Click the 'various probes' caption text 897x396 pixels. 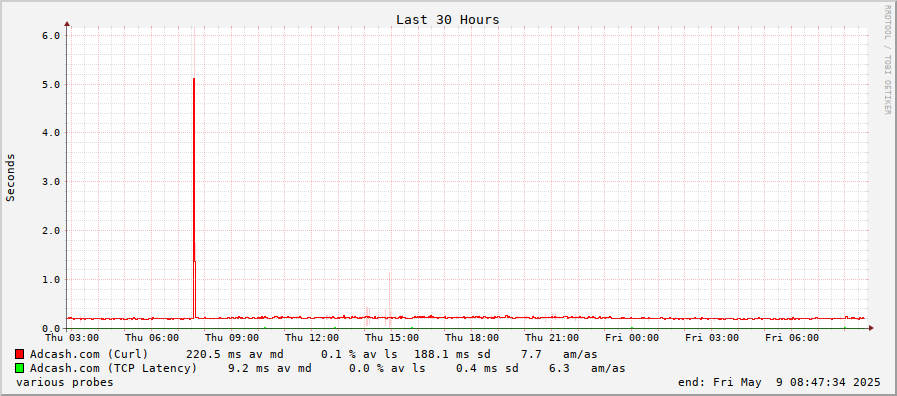(65, 382)
